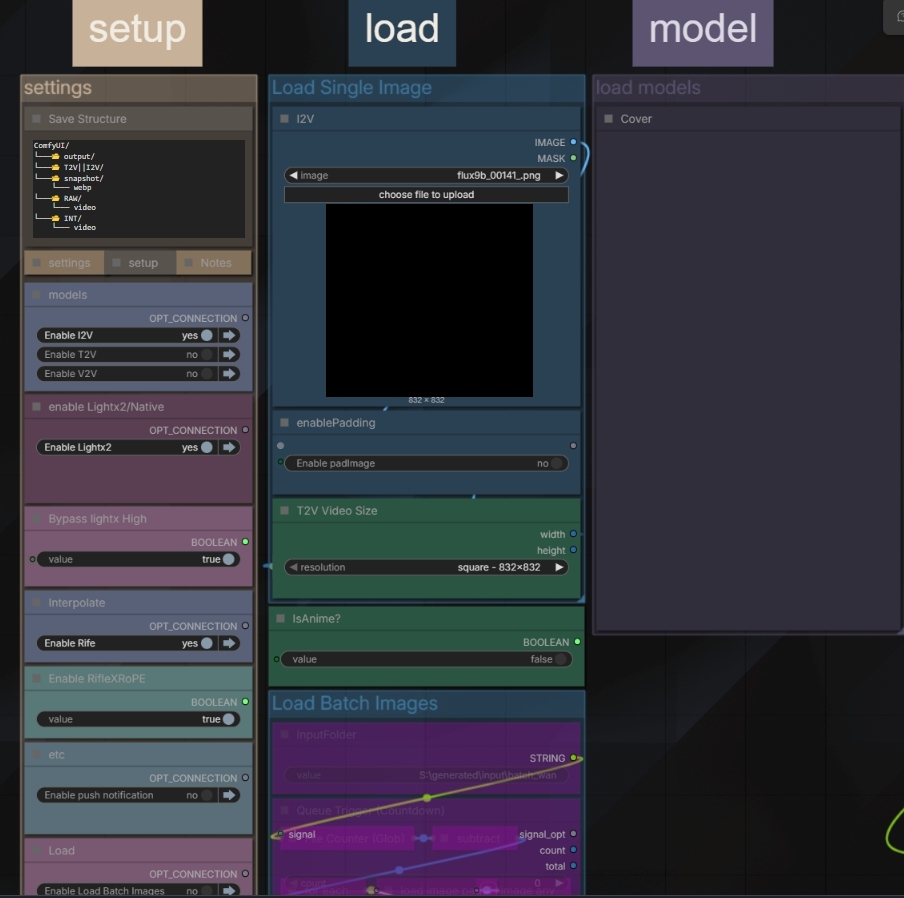Click the loaded image preview thumbnail

click(429, 300)
